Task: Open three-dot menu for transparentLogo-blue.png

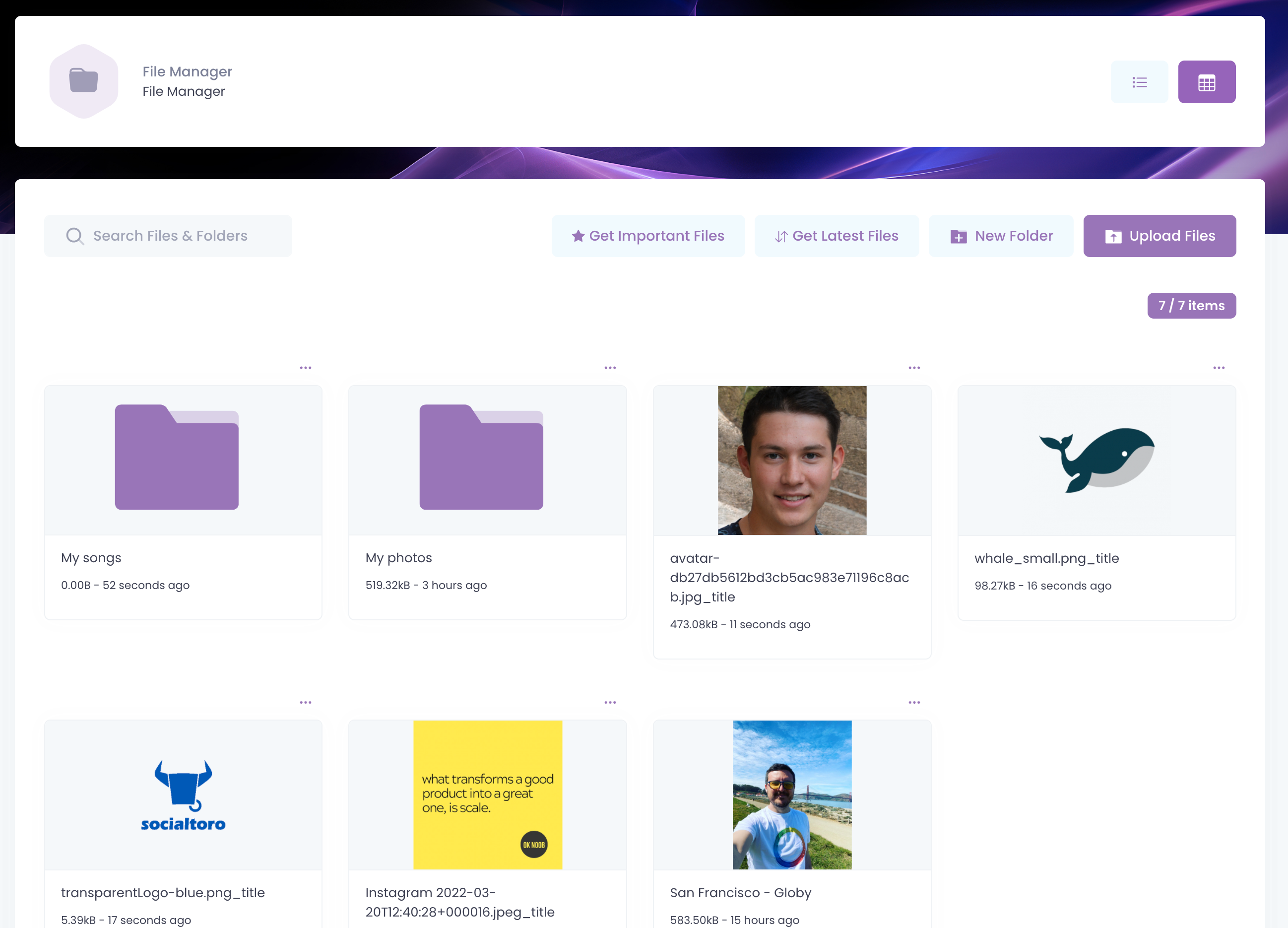Action: click(x=306, y=703)
